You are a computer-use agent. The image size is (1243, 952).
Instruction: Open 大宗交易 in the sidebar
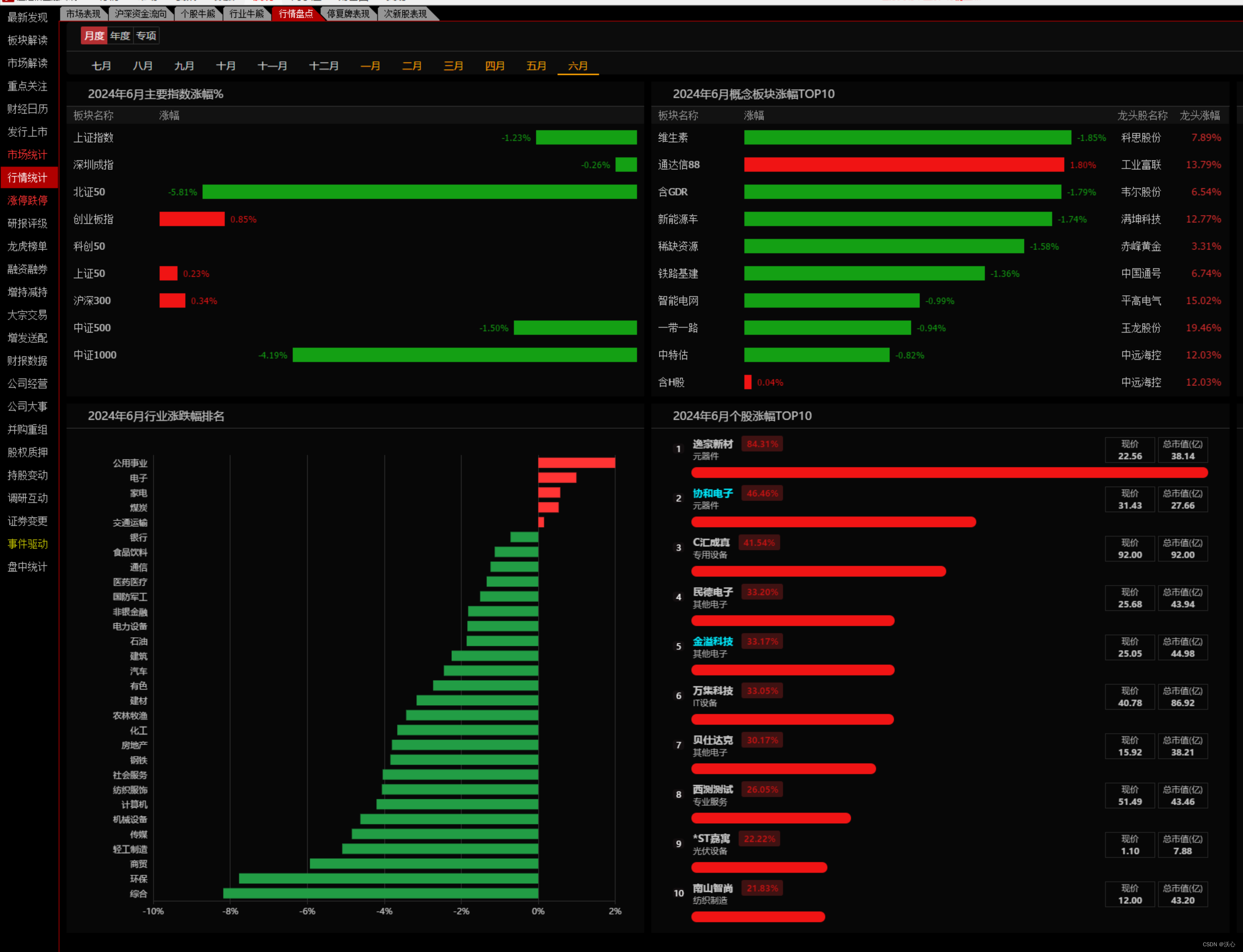point(27,315)
